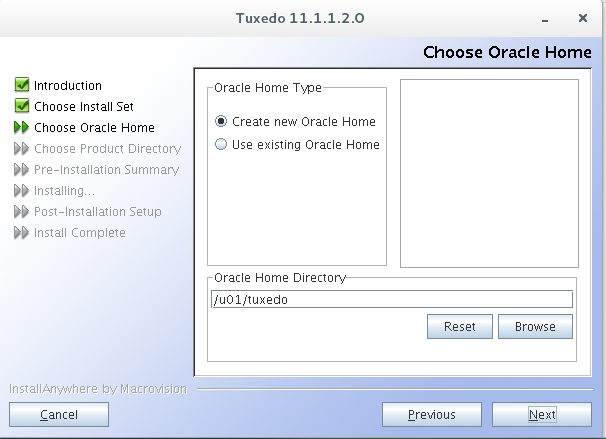This screenshot has height=439, width=606.
Task: Click gray arrow icon beside Choose Product Directory
Action: coord(21,148)
